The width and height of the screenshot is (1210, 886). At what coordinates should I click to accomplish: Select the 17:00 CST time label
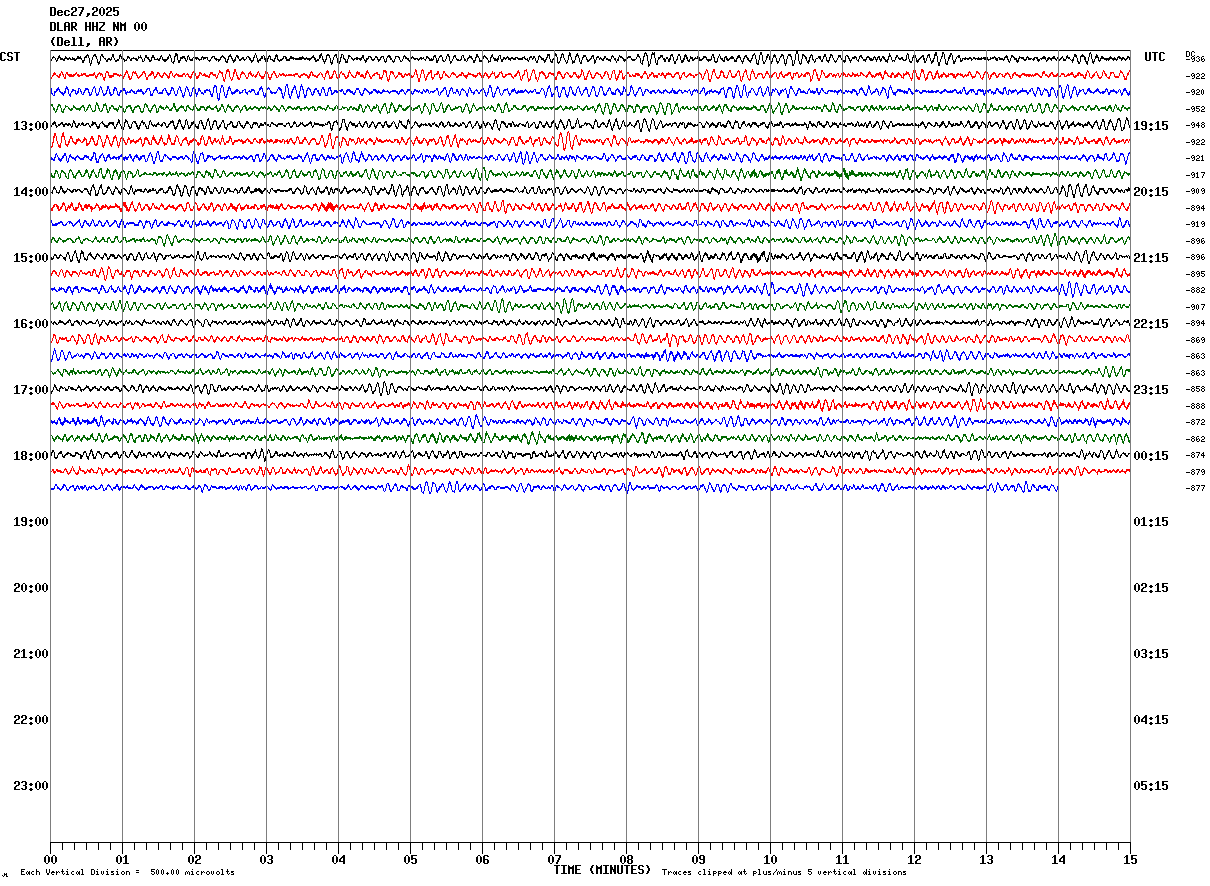pyautogui.click(x=31, y=390)
